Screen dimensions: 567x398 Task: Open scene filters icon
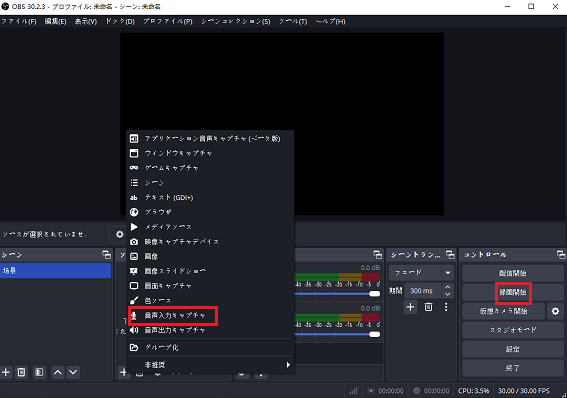tap(39, 372)
